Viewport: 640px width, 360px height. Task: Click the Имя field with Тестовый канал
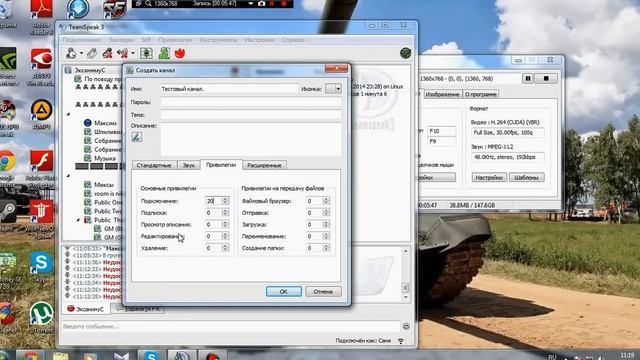(229, 89)
